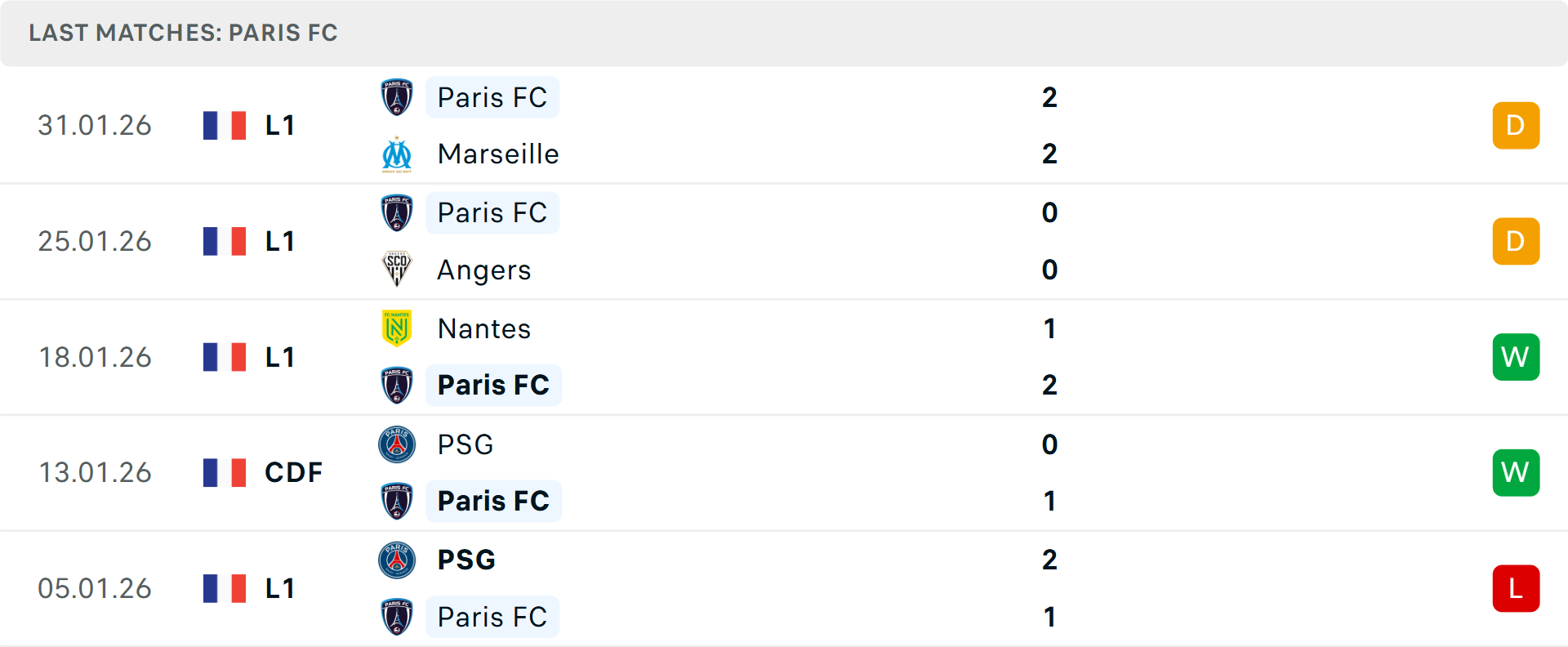Click the Last Matches: Paris FC header

[x=183, y=33]
